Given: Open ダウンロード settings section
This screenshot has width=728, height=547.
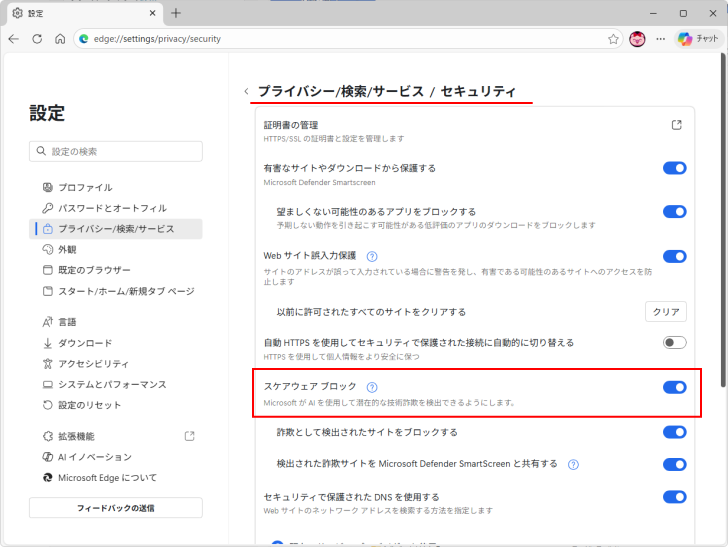Looking at the screenshot, I should (116, 343).
